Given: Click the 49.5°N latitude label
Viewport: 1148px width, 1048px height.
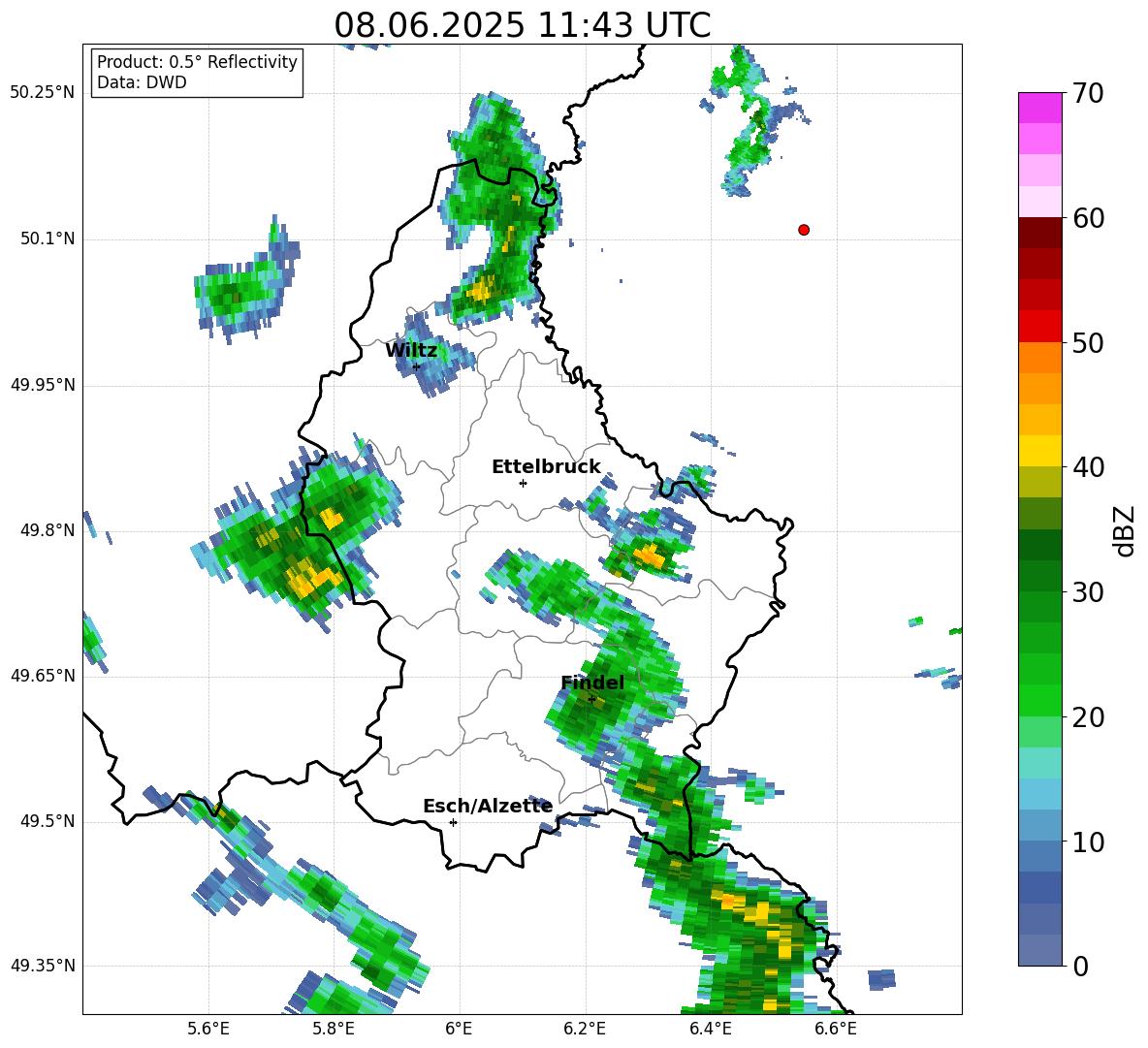Looking at the screenshot, I should tap(48, 821).
